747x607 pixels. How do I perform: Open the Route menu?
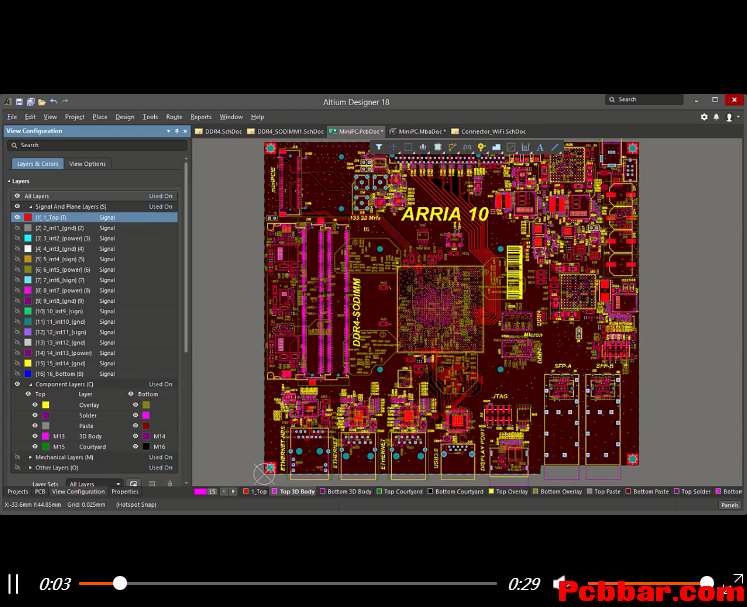174,117
